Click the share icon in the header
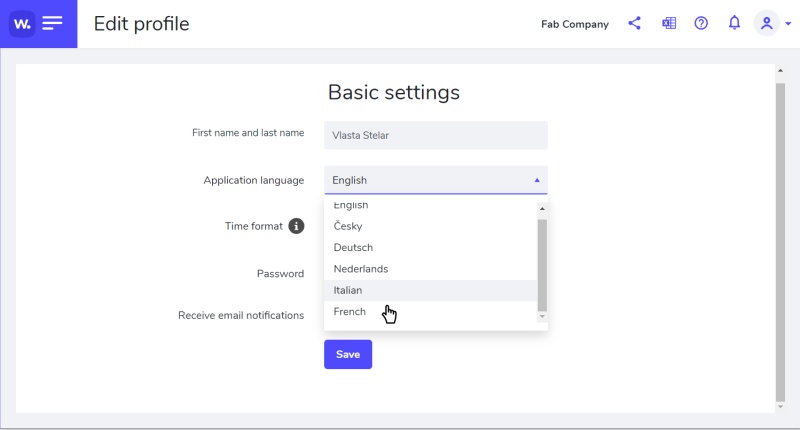 pos(634,23)
